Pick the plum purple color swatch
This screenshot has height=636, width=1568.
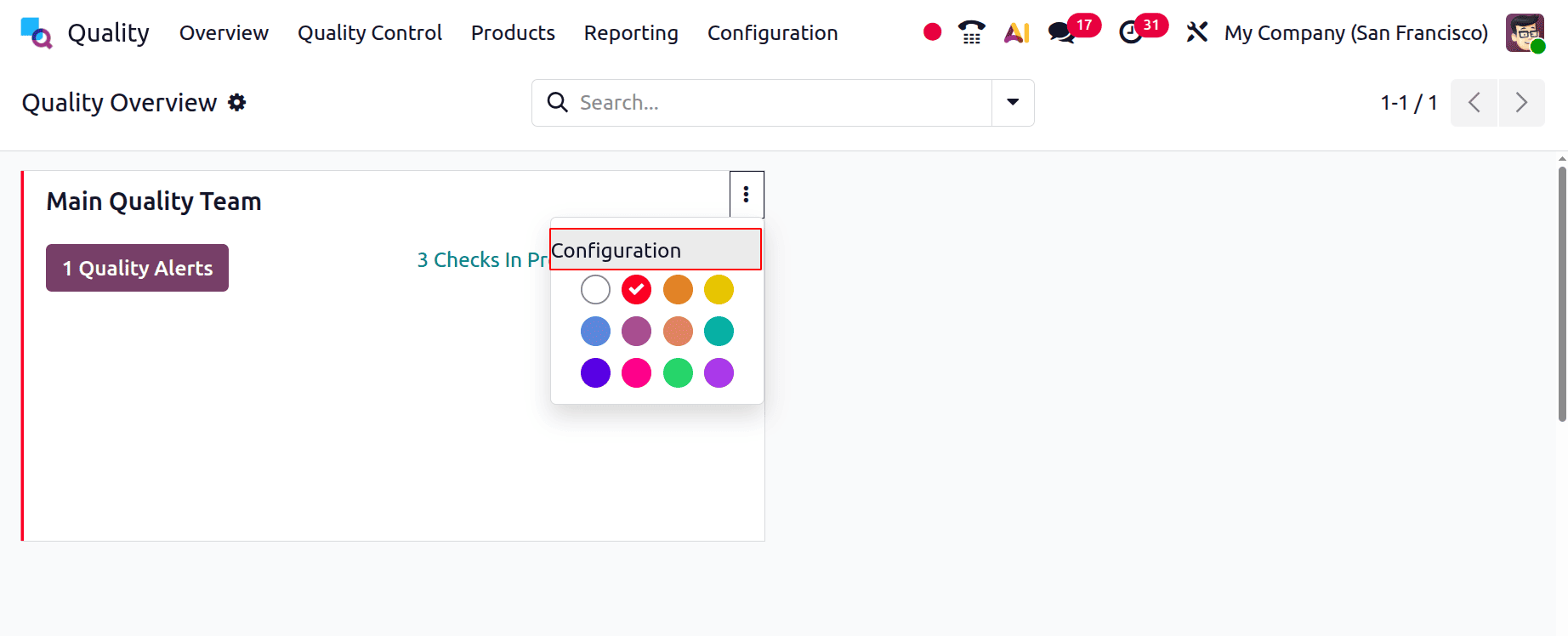click(x=636, y=332)
